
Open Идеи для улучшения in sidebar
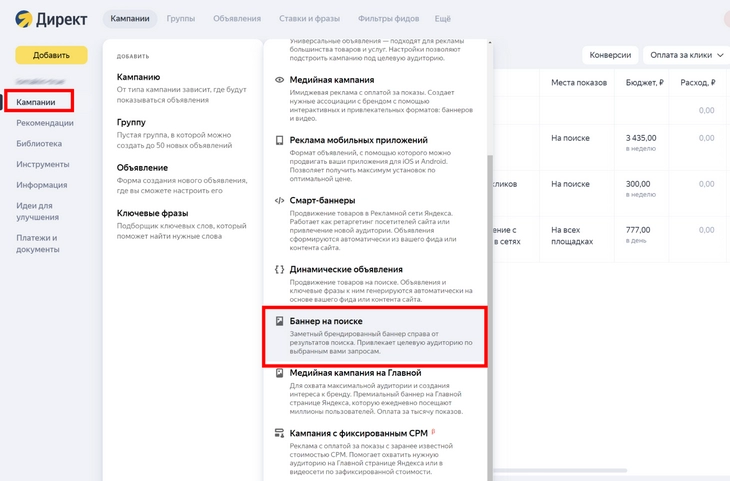pos(37,211)
